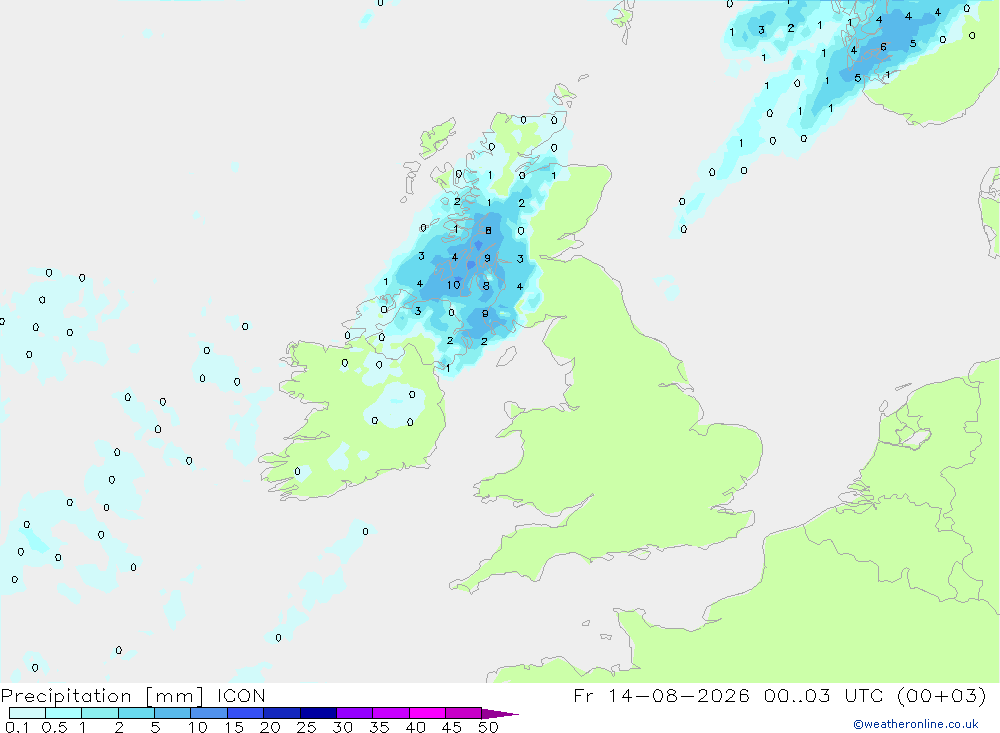Click the 45–50 mm legend color swatch
This screenshot has width=1000, height=733.
(464, 713)
